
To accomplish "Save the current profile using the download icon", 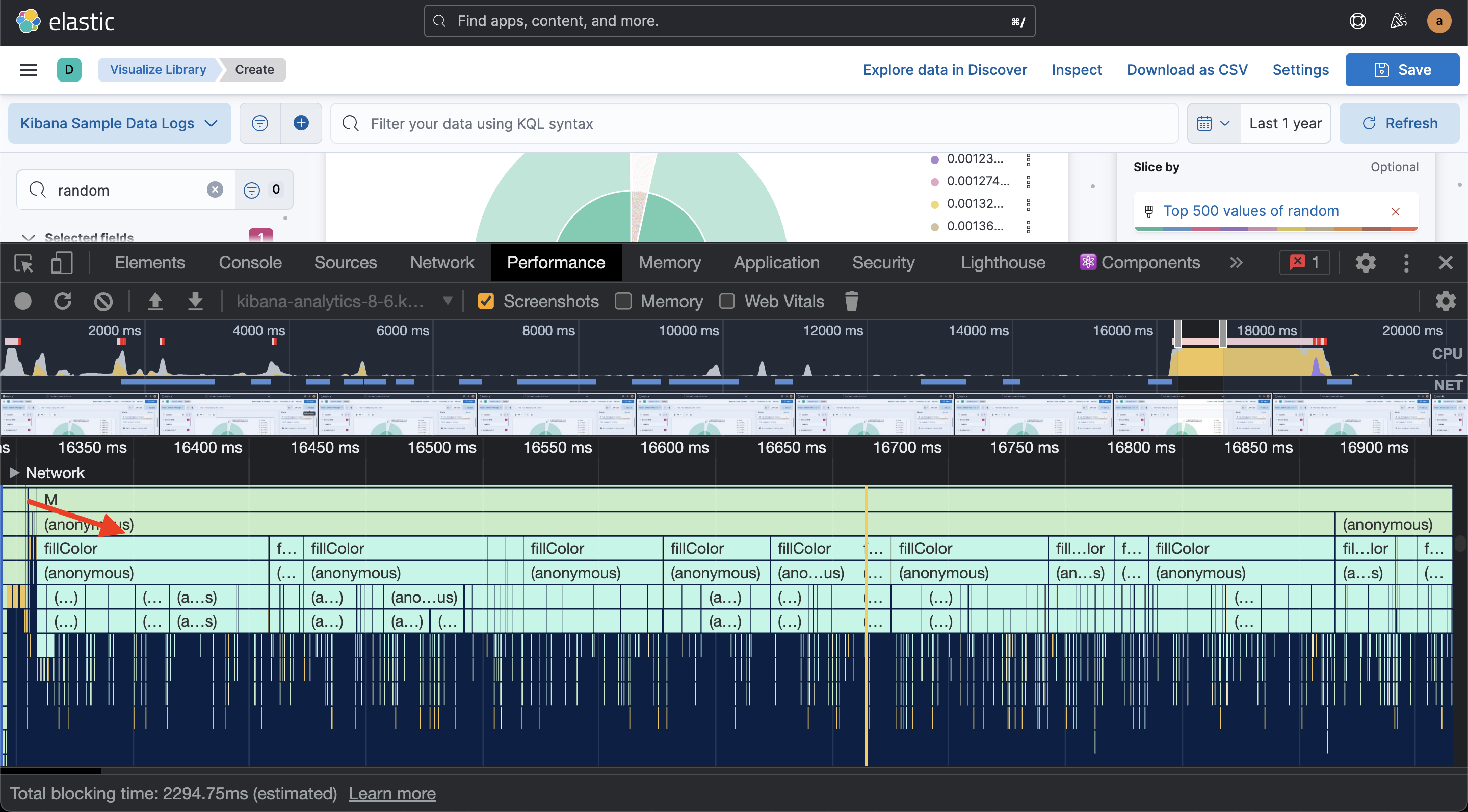I will point(195,301).
